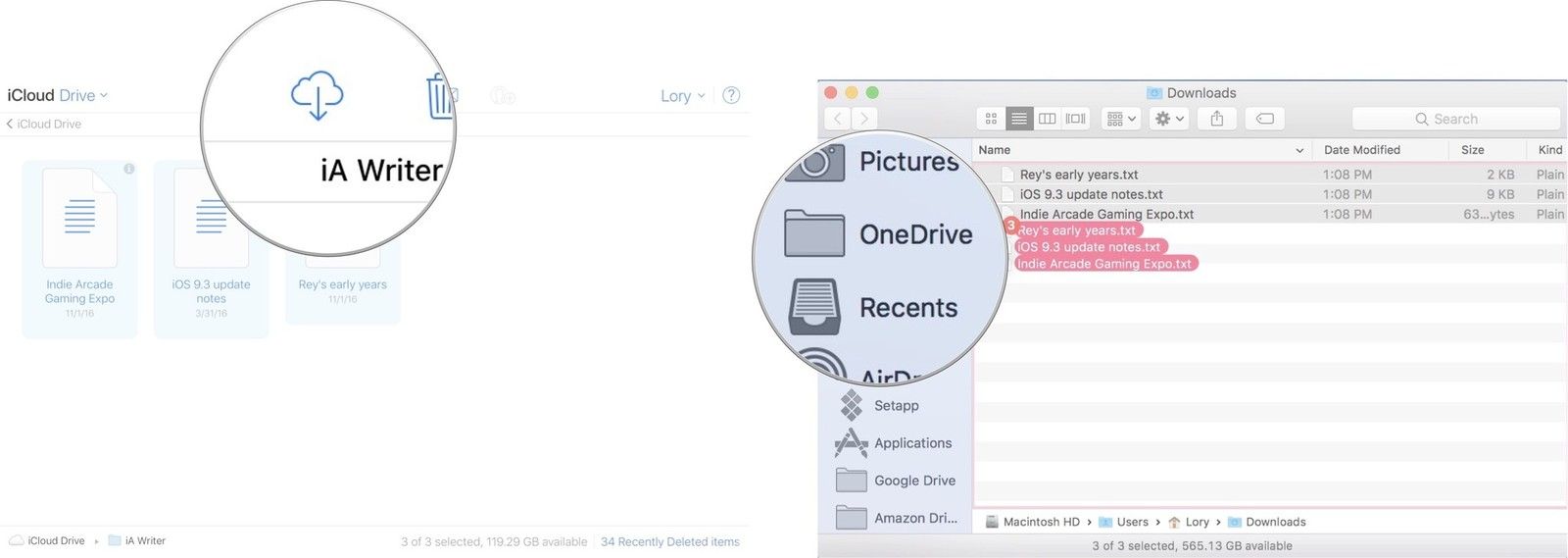Screen dimensions: 1568x558
Task: Open Setapp in the Finder sidebar
Action: pyautogui.click(x=896, y=405)
